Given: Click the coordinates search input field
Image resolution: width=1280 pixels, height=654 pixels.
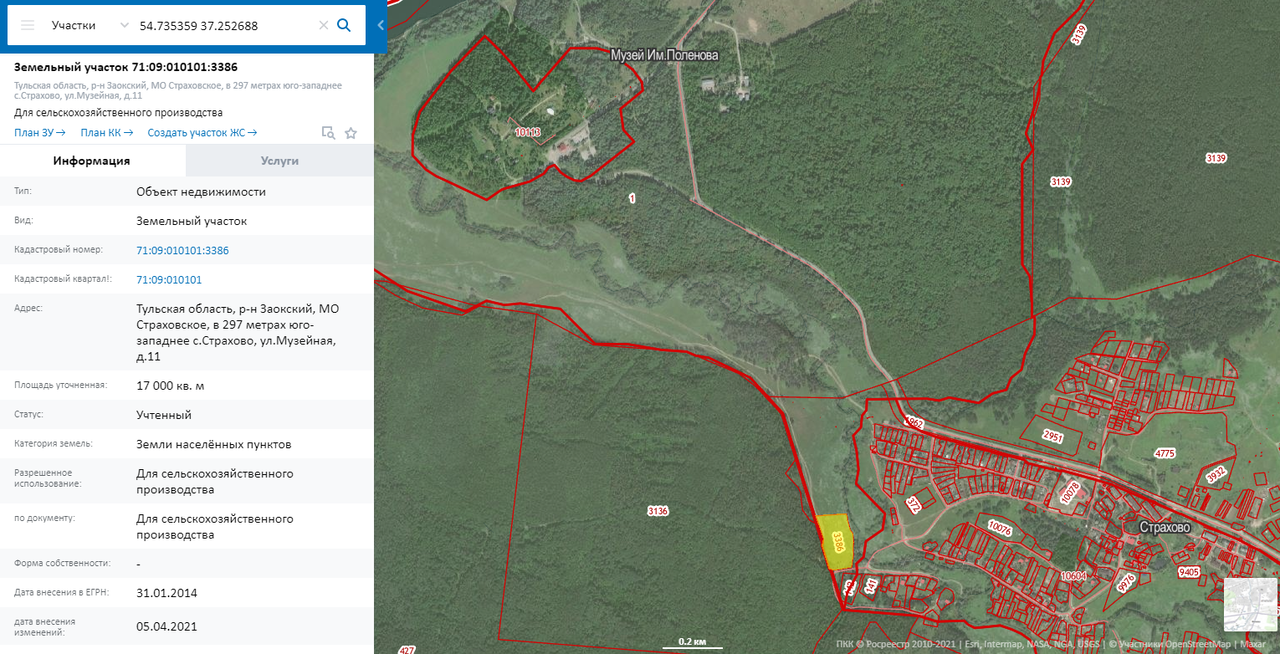Looking at the screenshot, I should (x=225, y=25).
